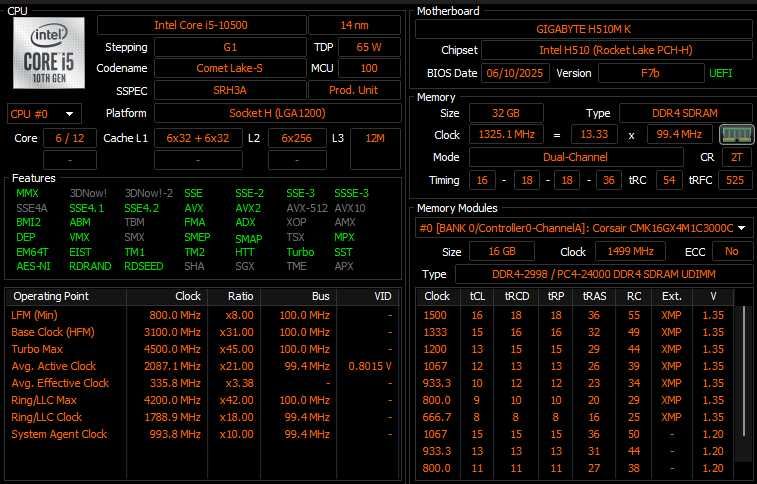
Task: Click the MCU value 100
Action: 369,68
